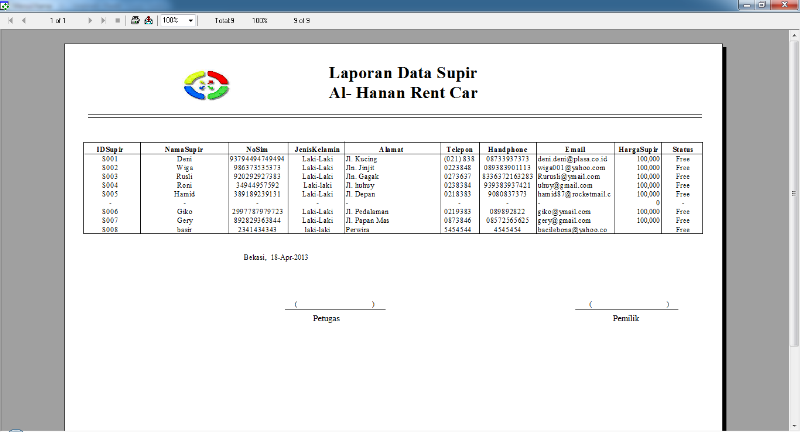Click the Al-Hanan Rent Car logo
Viewport: 800px width, 432px height.
[206, 85]
